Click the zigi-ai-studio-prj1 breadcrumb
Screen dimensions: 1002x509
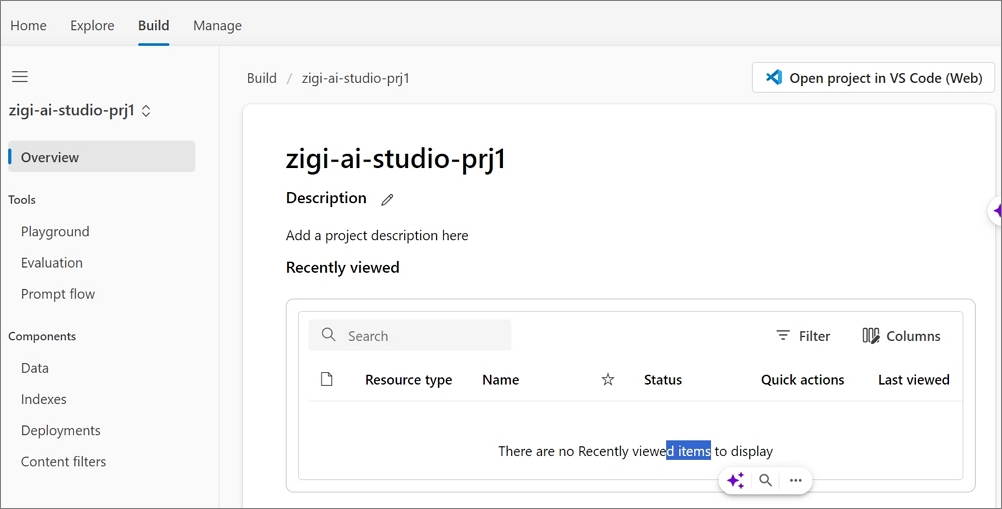pos(355,78)
